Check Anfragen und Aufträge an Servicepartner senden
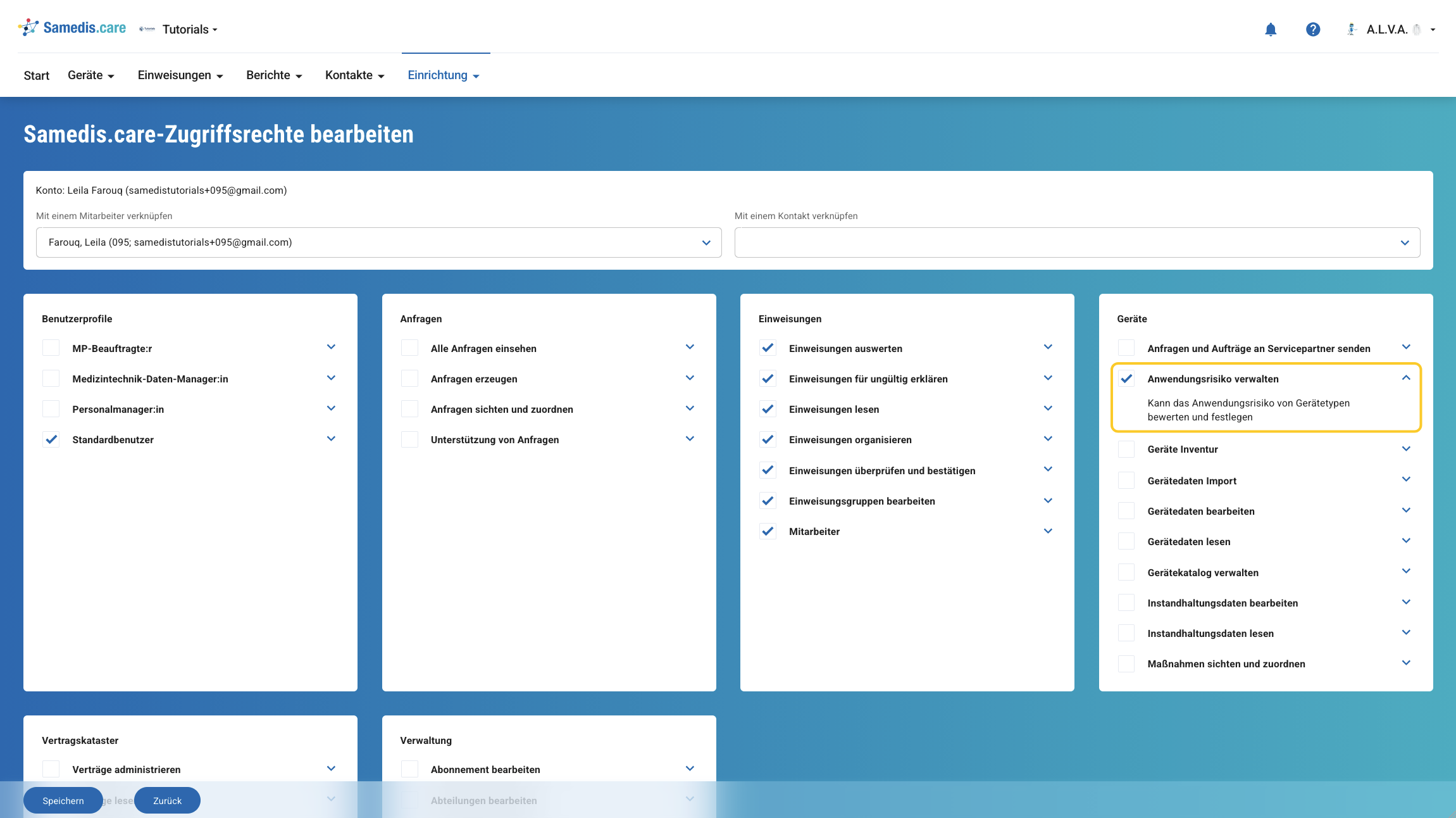This screenshot has width=1456, height=818. point(1127,348)
